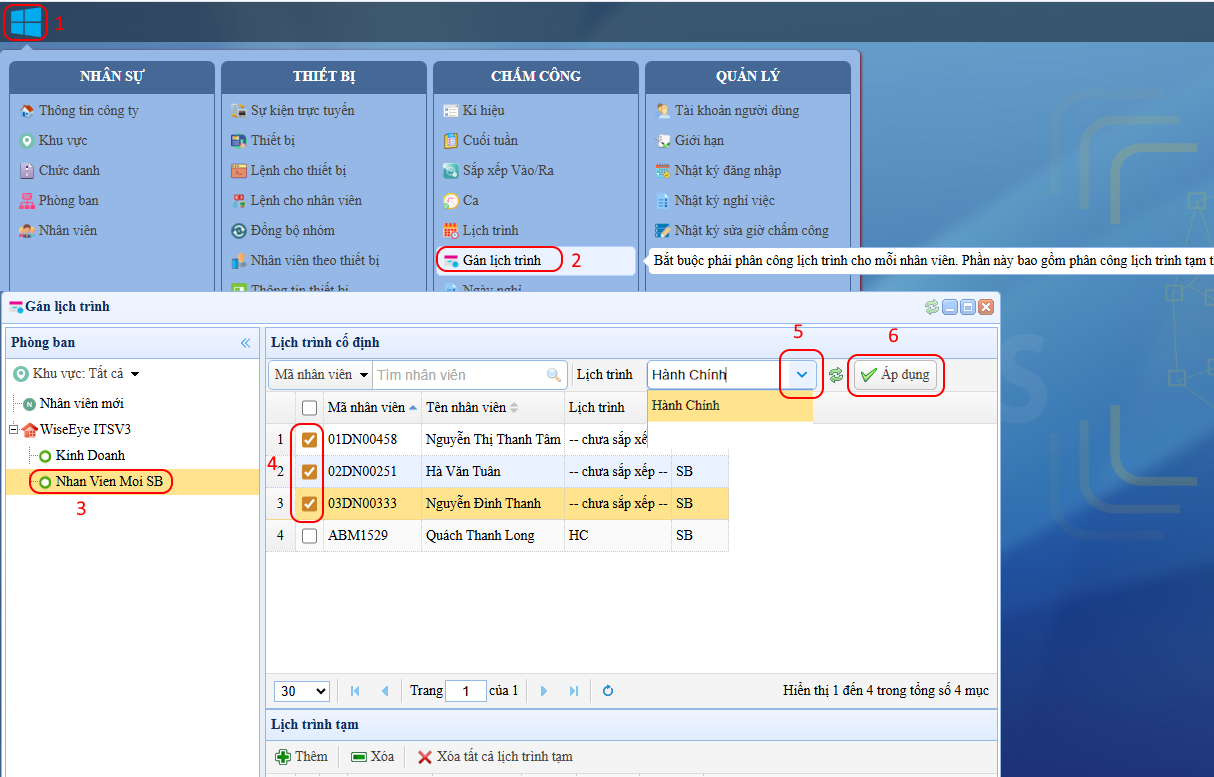Uncheck employee 02DN00251 checkbox
This screenshot has height=777, width=1214.
310,471
